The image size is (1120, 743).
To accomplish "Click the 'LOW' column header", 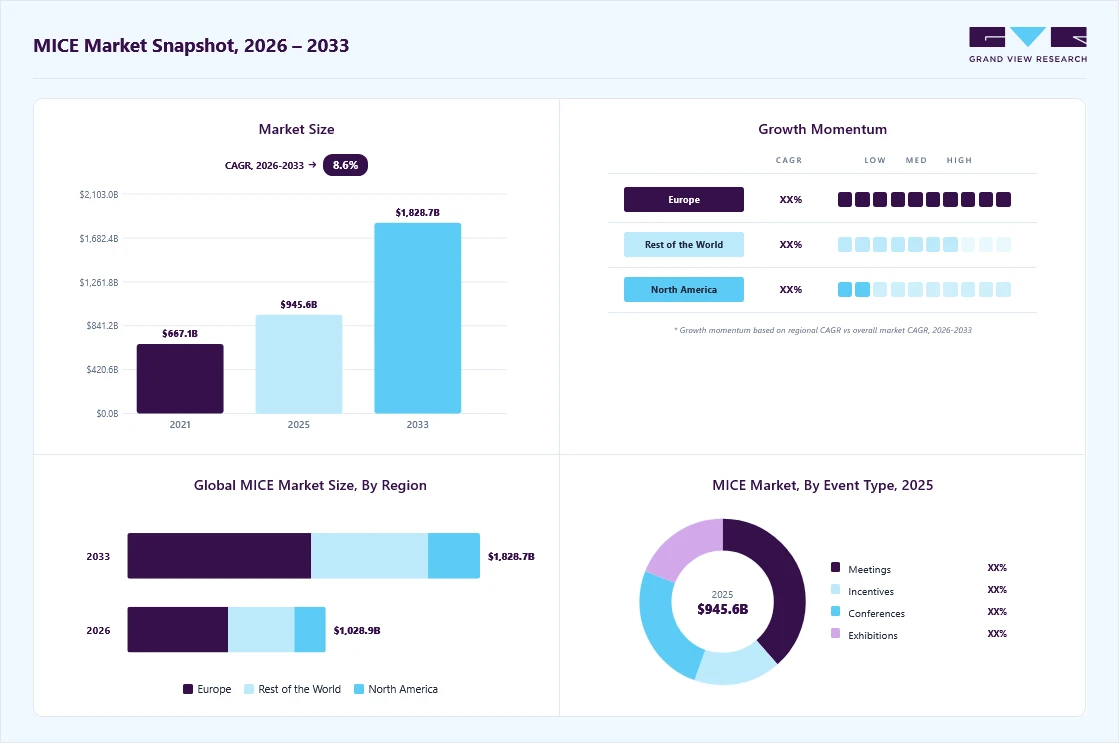I will point(875,160).
